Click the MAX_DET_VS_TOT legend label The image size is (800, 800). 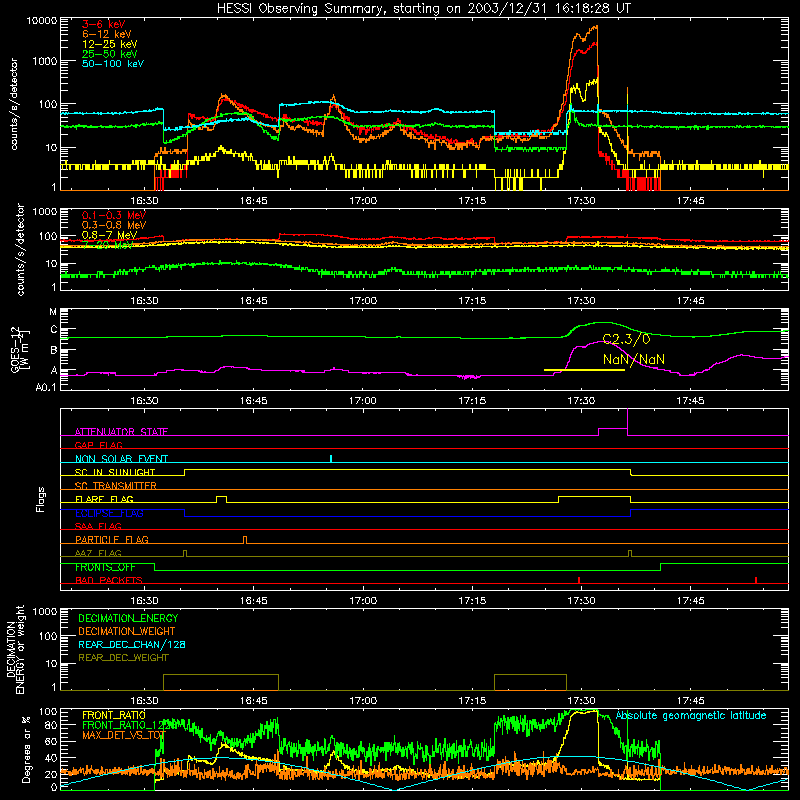(x=124, y=735)
